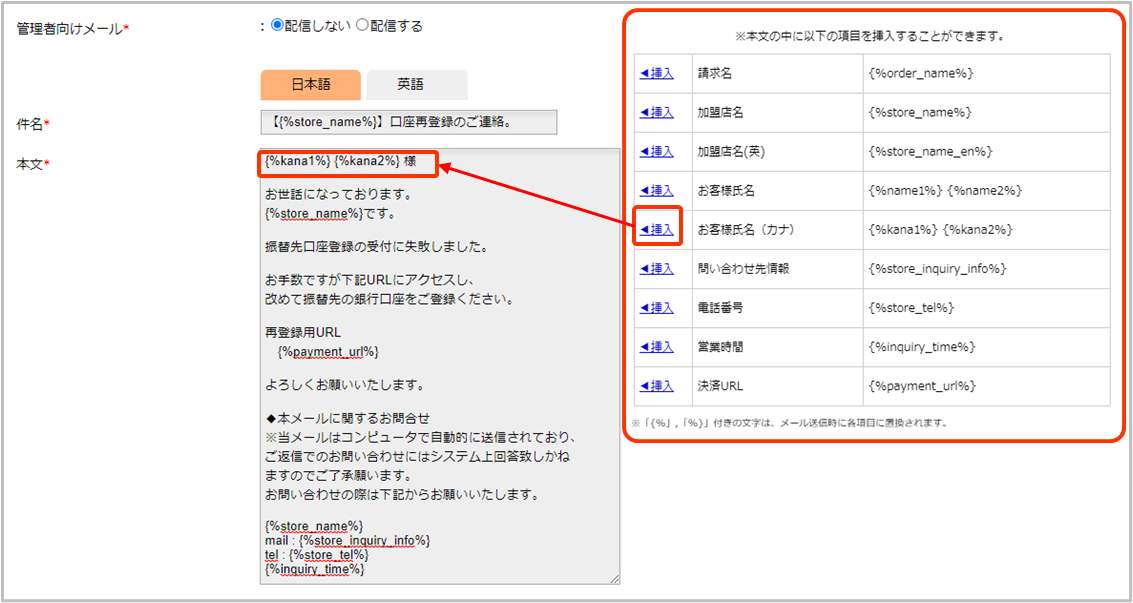The width and height of the screenshot is (1133, 603).
Task: Select the 配信しない radio button
Action: pos(278,26)
